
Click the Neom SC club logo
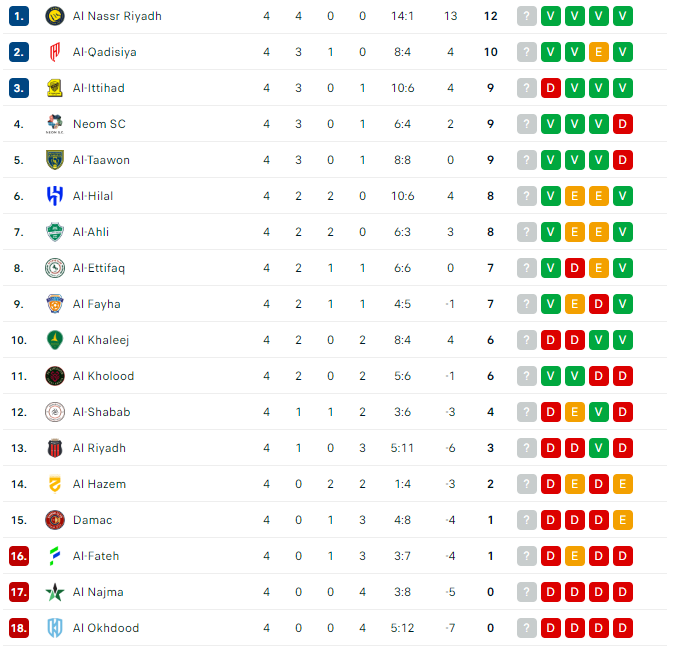55,124
